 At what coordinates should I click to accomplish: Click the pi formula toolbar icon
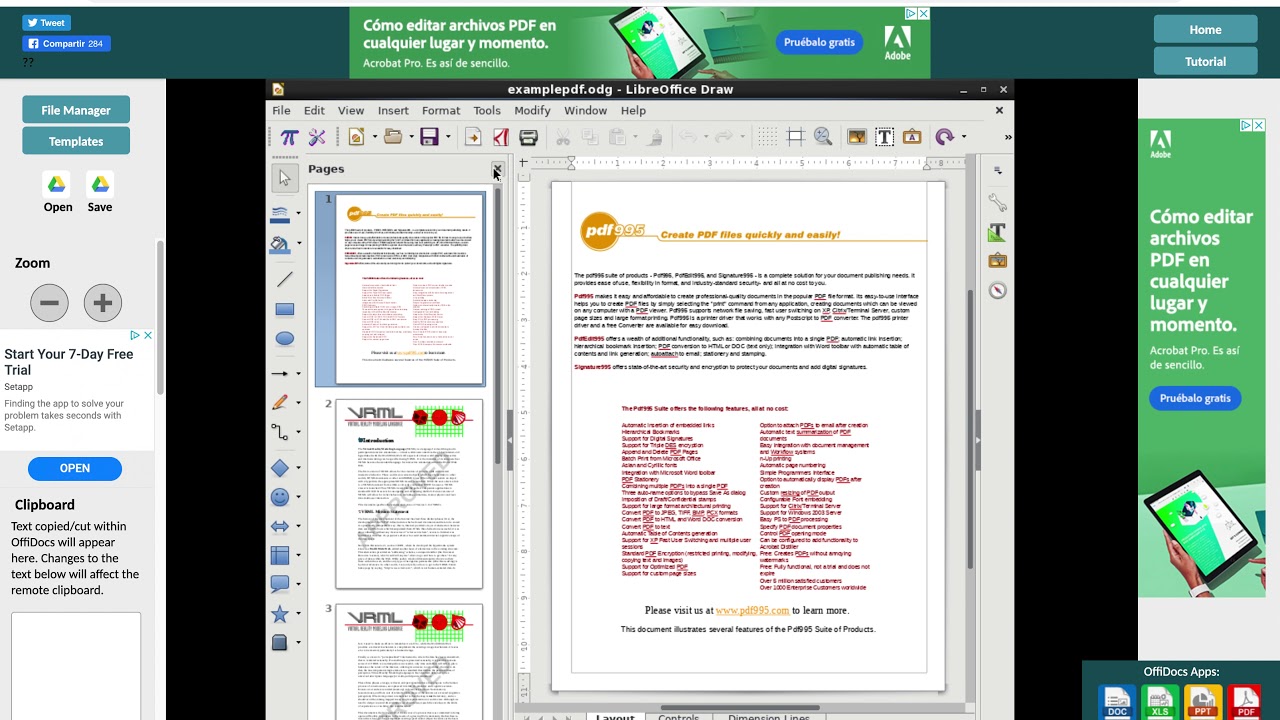tap(289, 137)
